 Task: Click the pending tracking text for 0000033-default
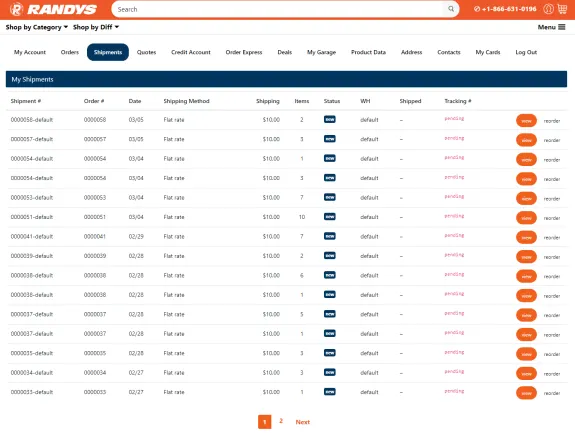pyautogui.click(x=454, y=390)
